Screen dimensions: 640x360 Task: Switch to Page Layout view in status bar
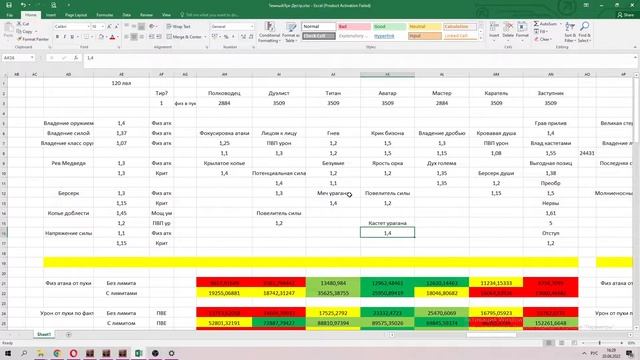pos(562,343)
